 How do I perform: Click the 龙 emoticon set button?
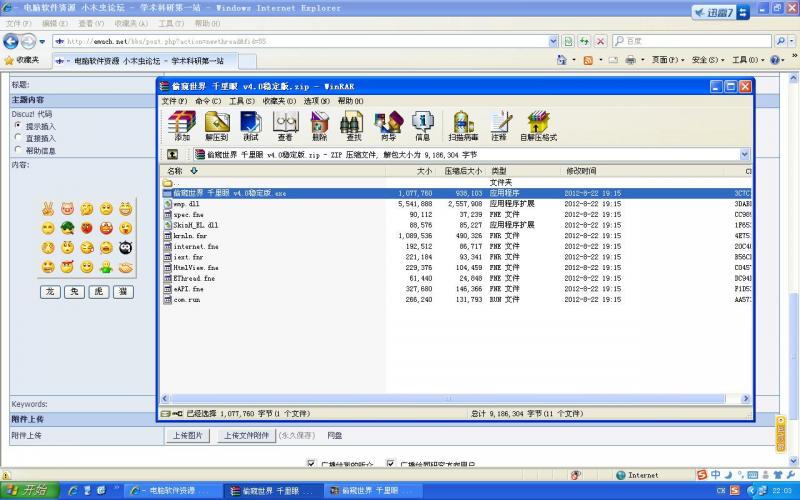tap(50, 291)
